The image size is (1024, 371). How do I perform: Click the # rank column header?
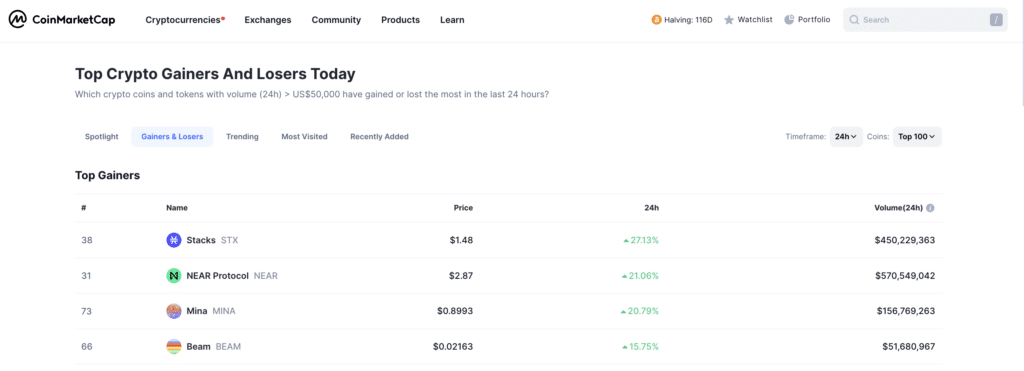(x=84, y=208)
